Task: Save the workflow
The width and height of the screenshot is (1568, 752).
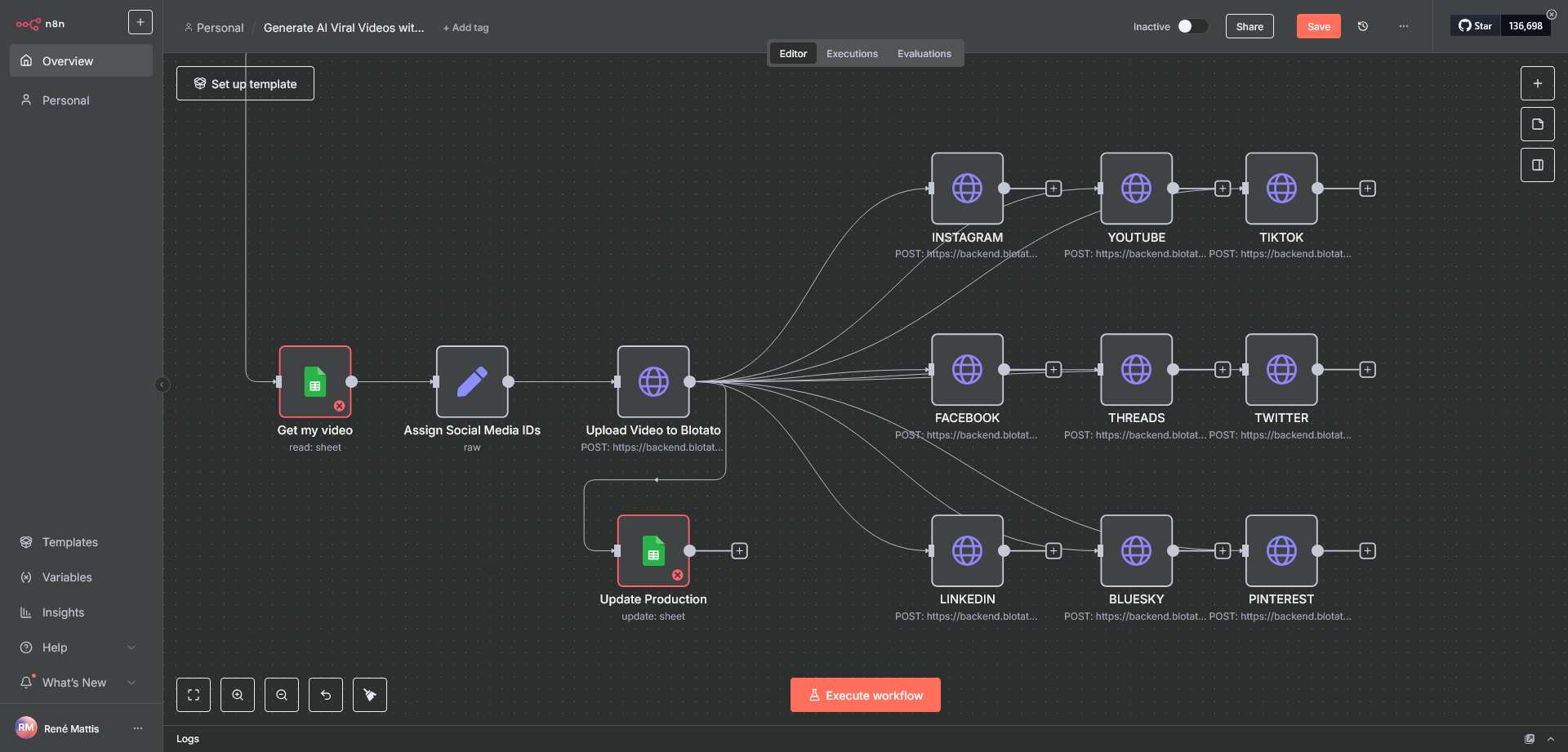Action: click(x=1318, y=26)
